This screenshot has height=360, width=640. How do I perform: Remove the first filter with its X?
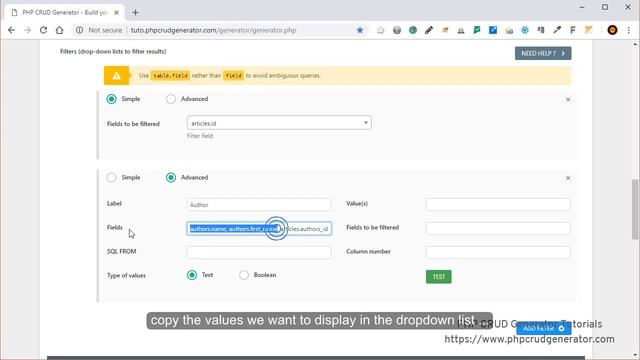[x=568, y=100]
